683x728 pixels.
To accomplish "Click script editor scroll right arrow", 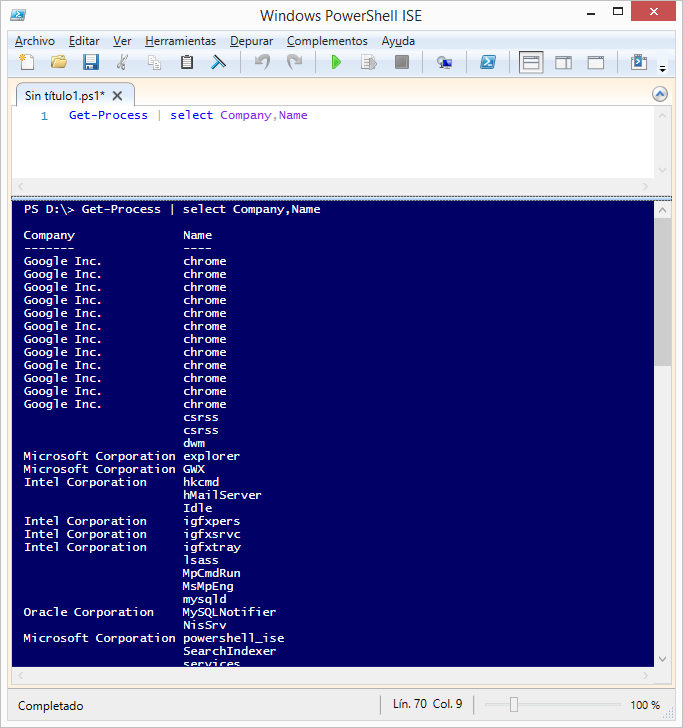I will pos(645,186).
